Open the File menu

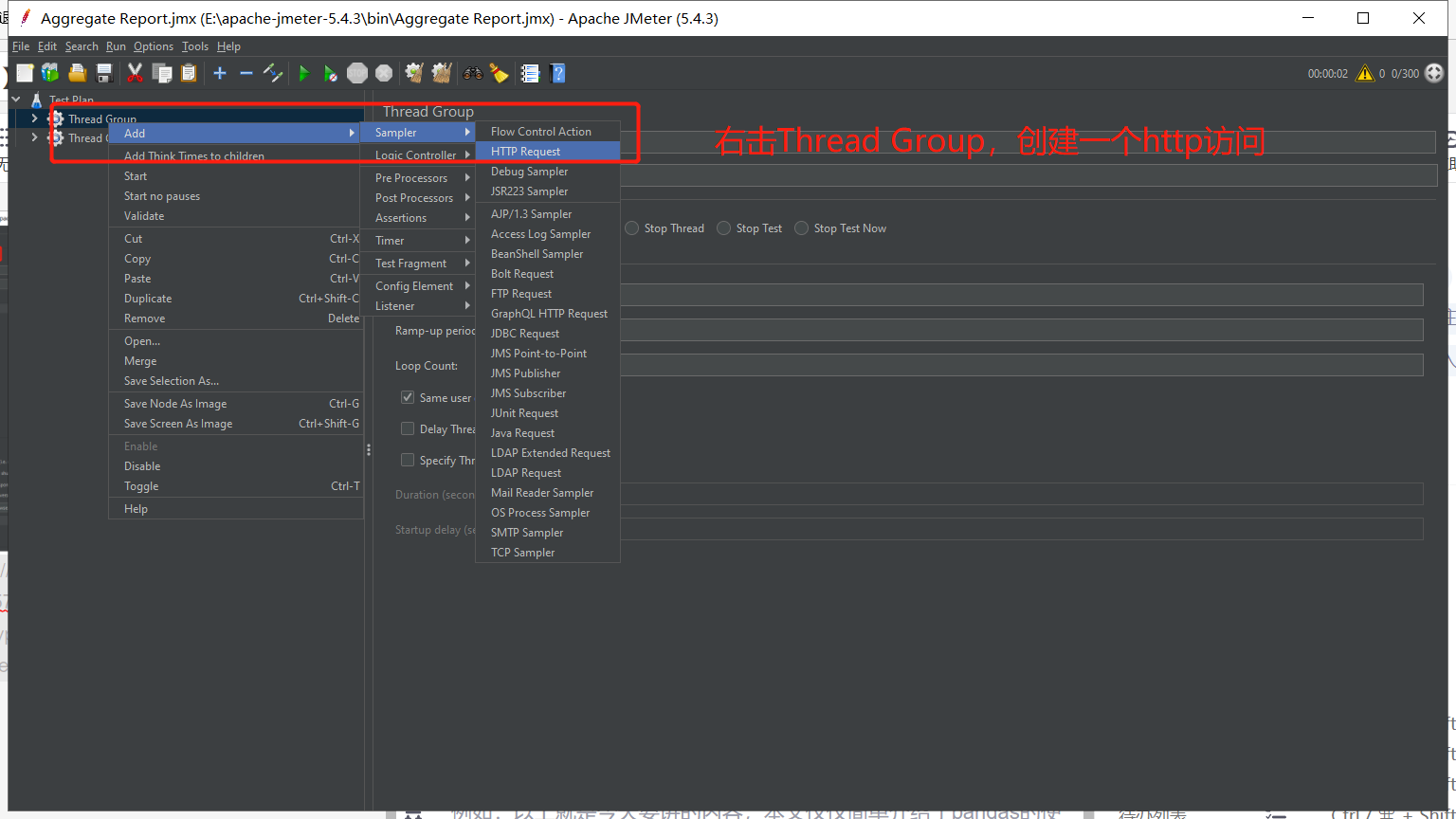point(21,46)
